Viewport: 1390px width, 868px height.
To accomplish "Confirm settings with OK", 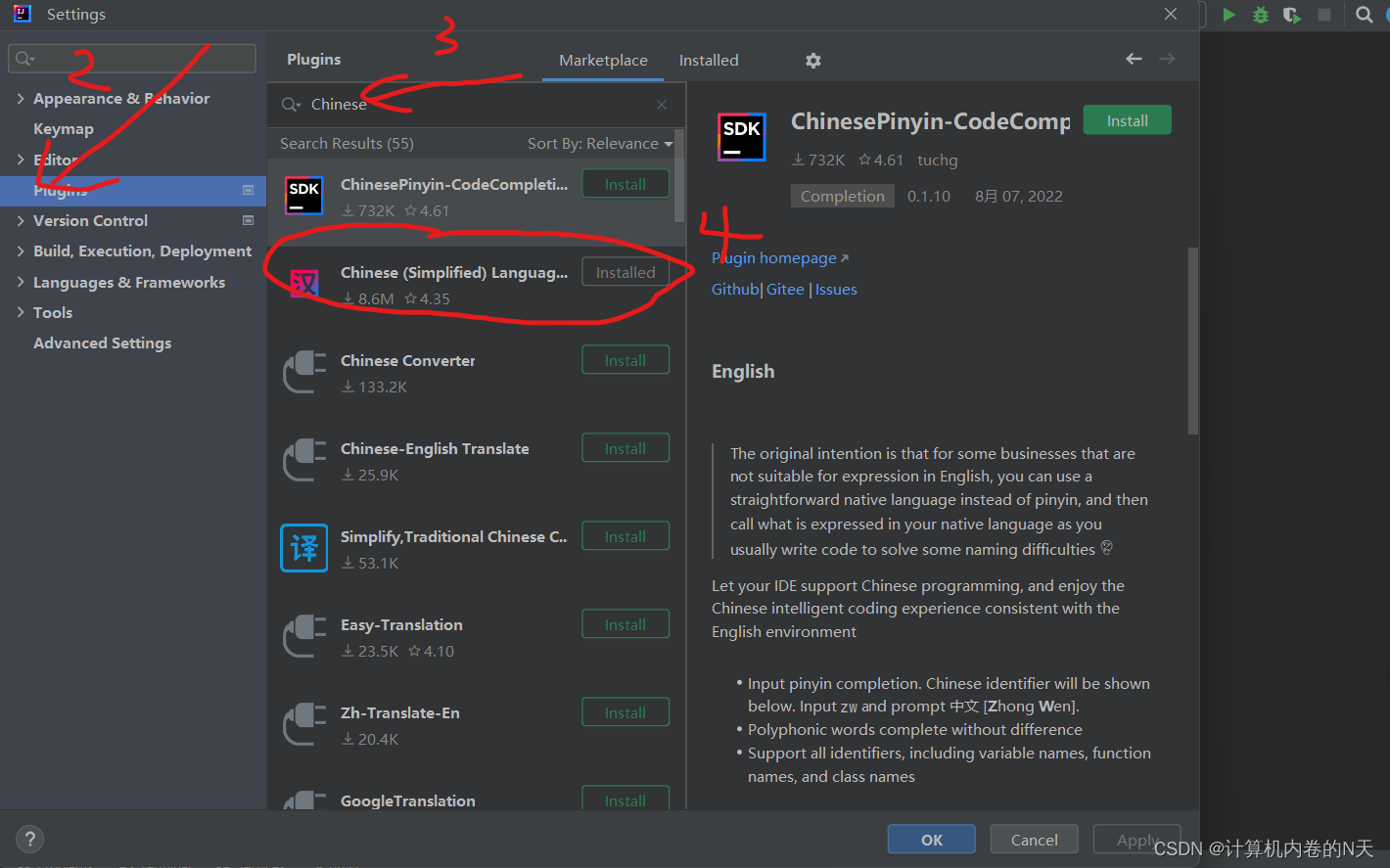I will 931,840.
